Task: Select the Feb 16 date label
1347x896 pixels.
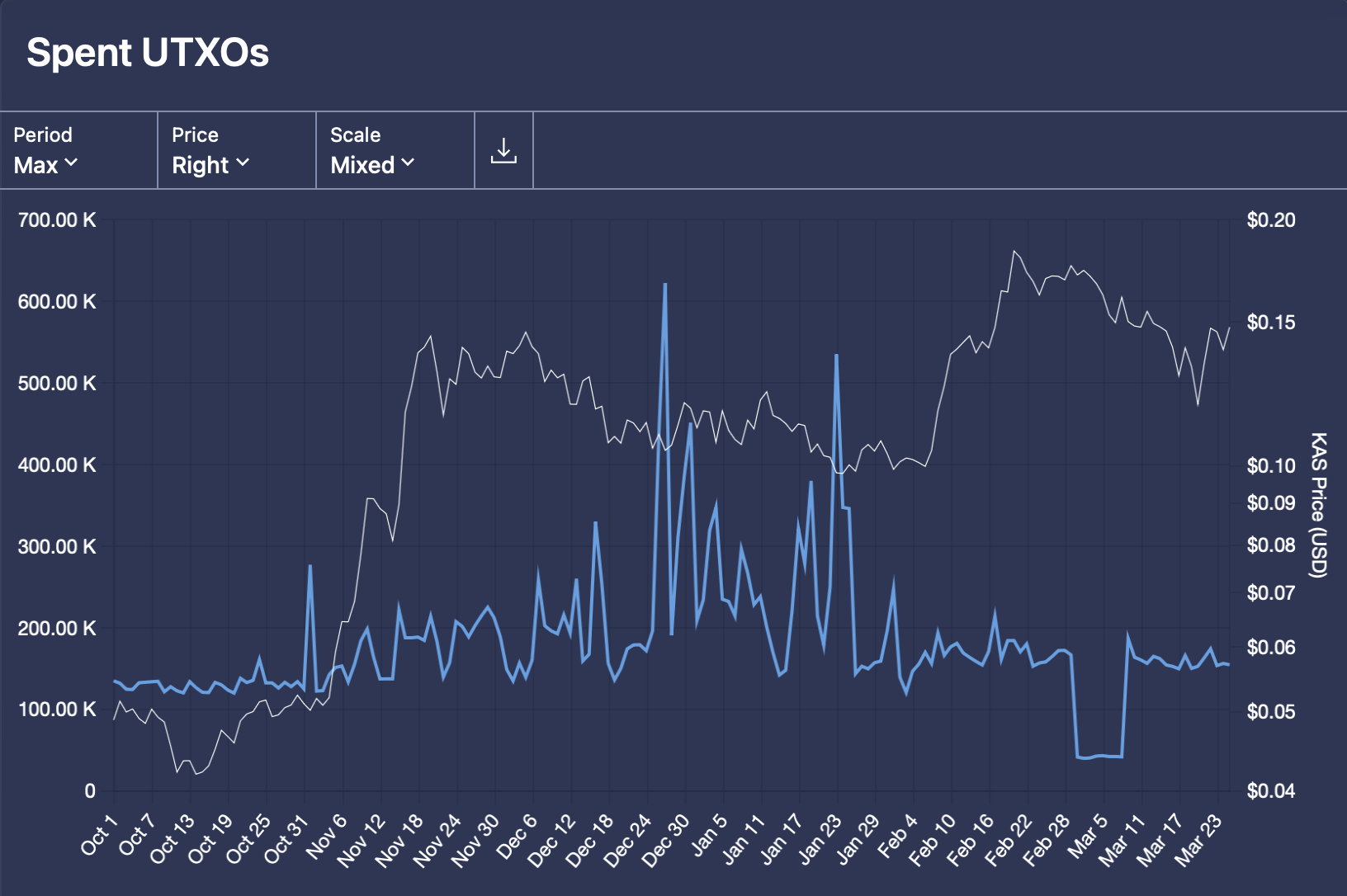Action: tap(971, 840)
